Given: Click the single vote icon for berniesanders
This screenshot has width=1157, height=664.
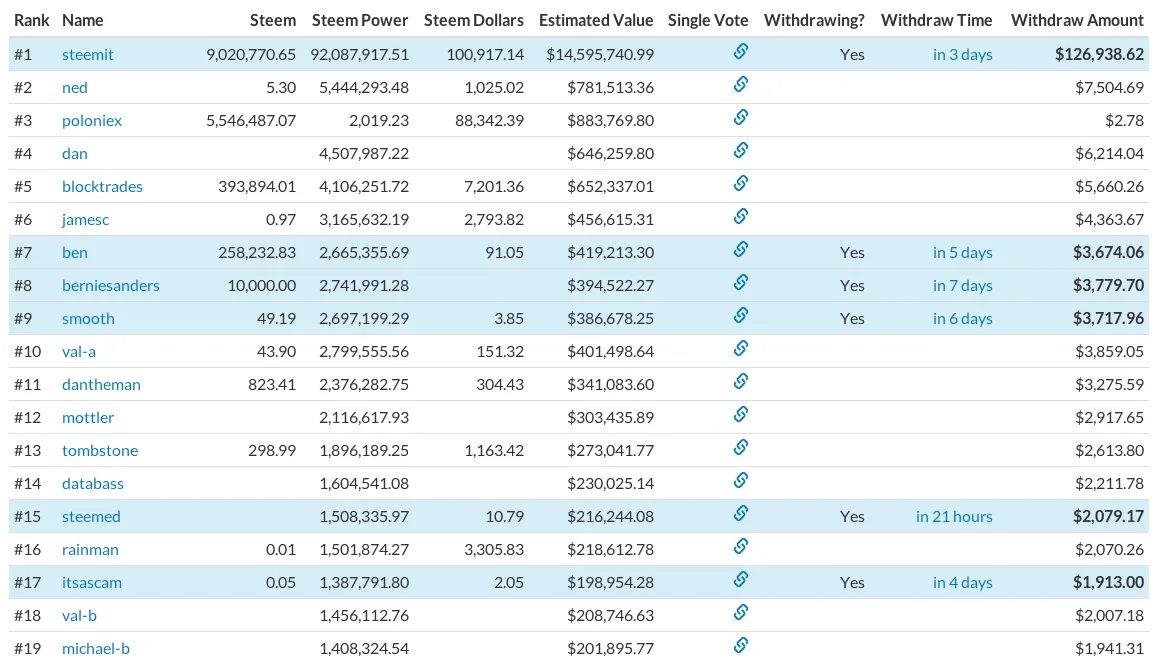Looking at the screenshot, I should (741, 282).
